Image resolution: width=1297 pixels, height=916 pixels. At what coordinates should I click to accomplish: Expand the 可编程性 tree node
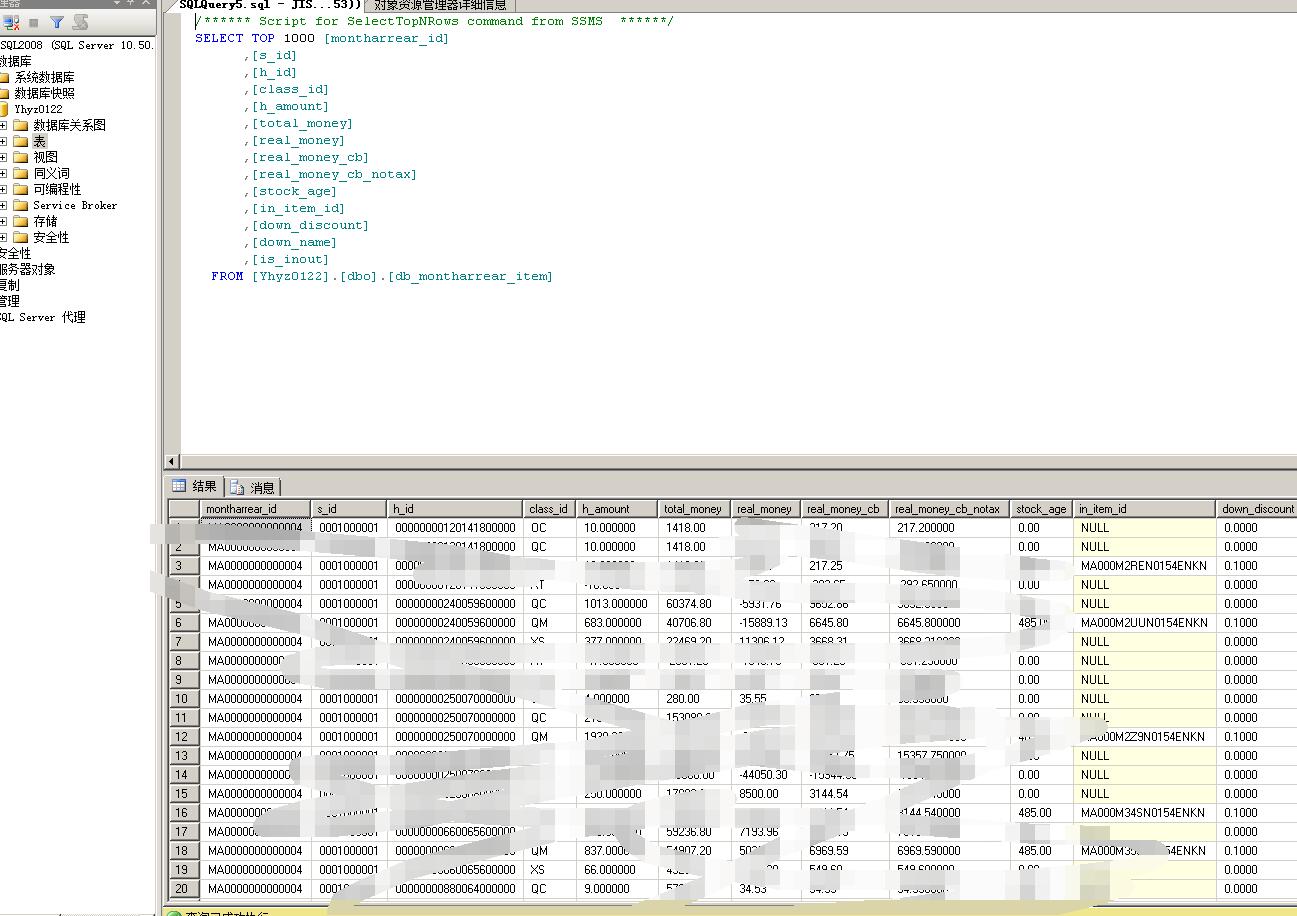[3, 189]
